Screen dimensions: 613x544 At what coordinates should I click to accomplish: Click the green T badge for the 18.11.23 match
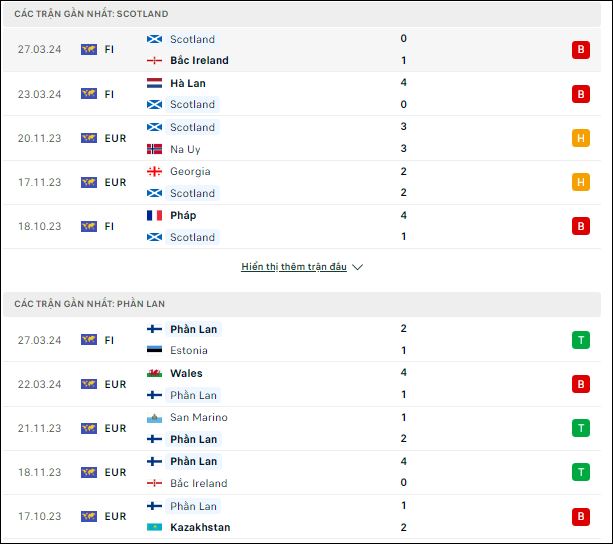point(581,472)
